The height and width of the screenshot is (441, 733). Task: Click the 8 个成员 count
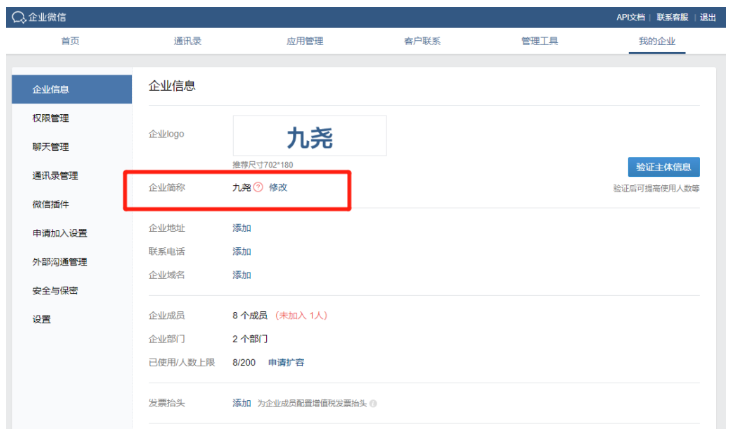(x=250, y=316)
